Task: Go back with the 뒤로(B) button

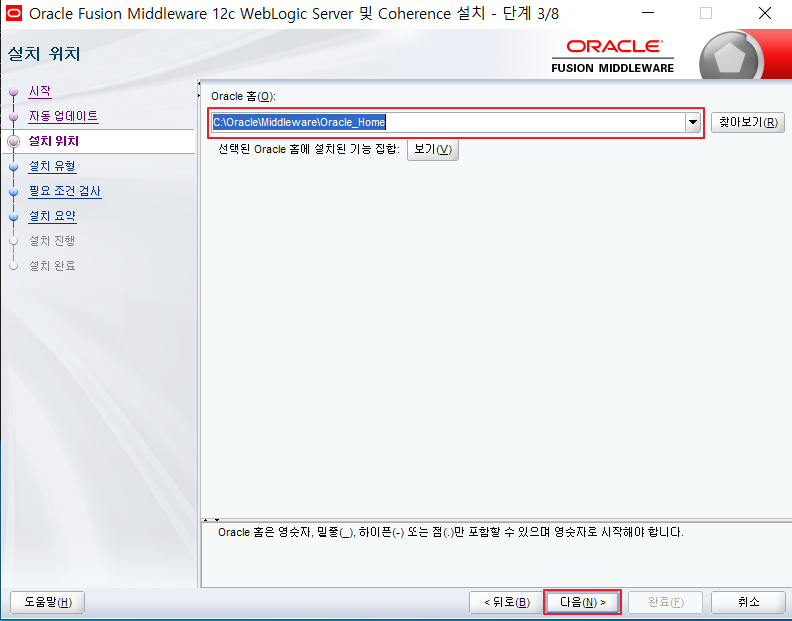Action: 506,602
